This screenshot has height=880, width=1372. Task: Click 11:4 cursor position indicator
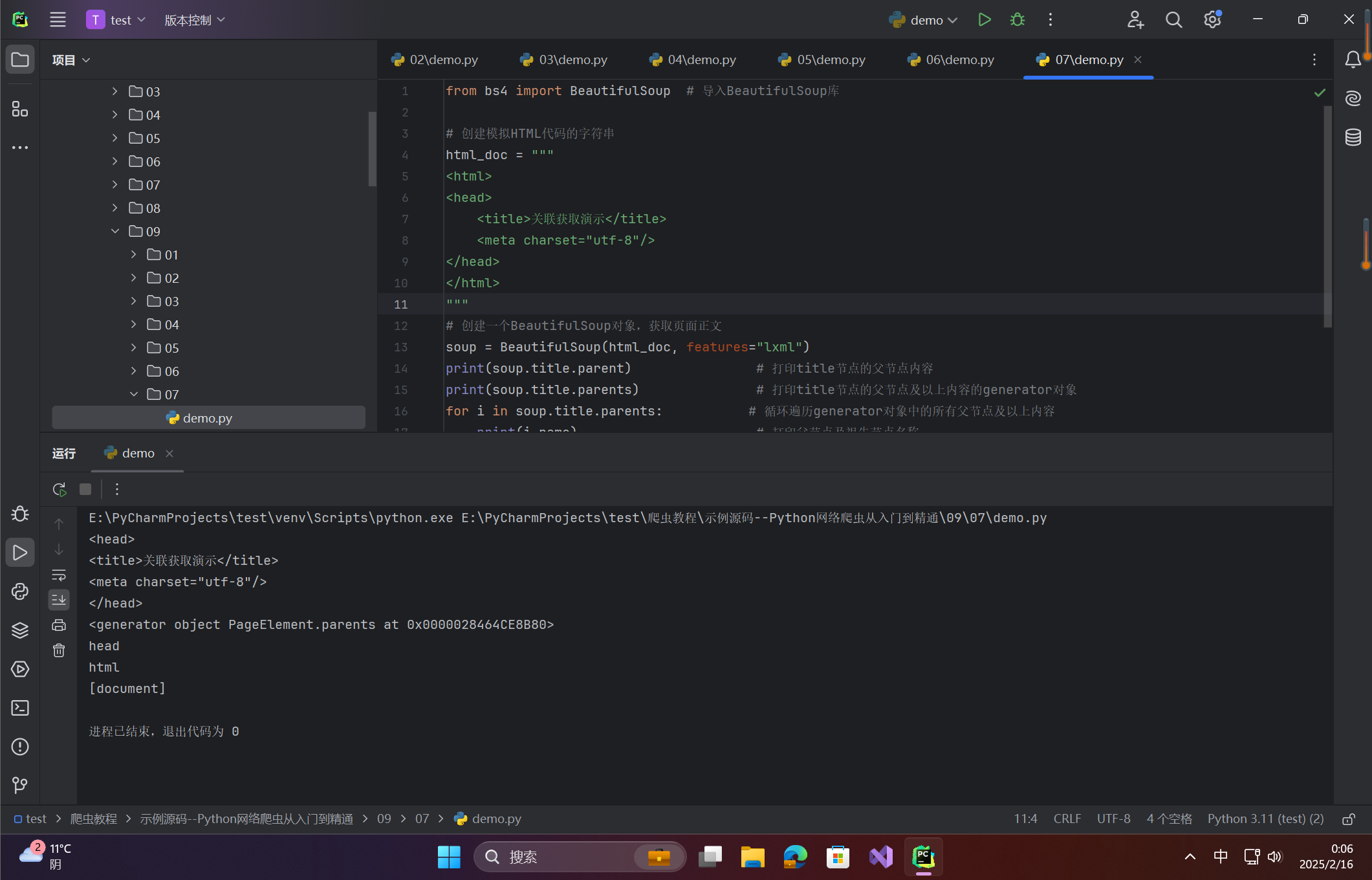[1025, 819]
